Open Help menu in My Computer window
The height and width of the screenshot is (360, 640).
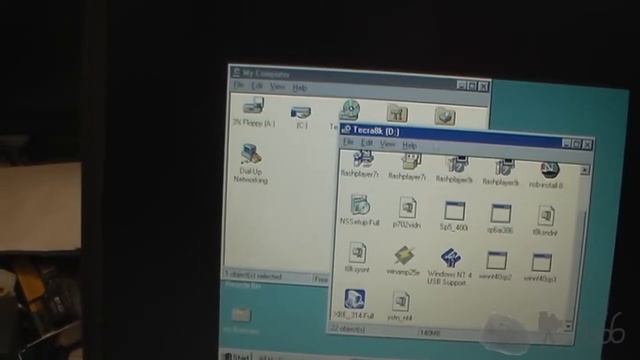click(x=299, y=87)
